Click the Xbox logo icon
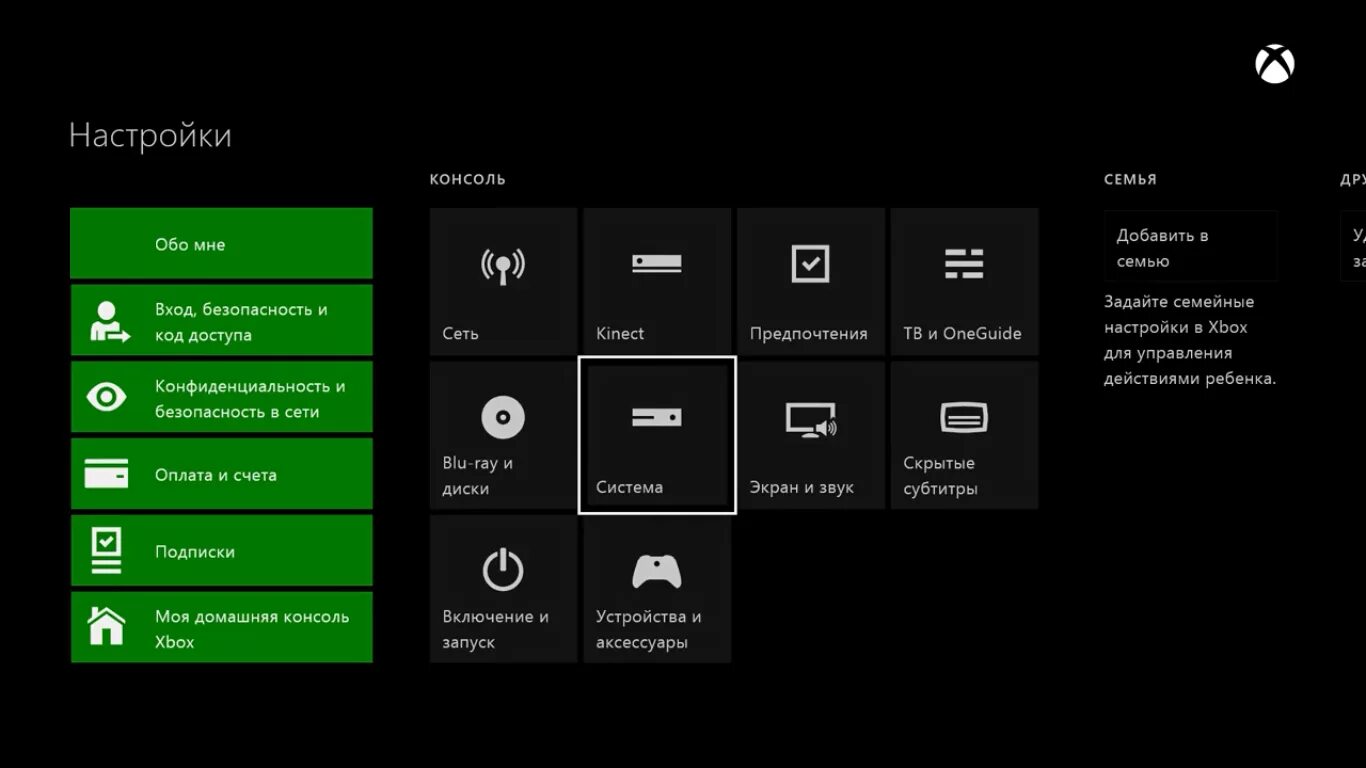Screen dimensions: 1366x768 coord(1274,65)
